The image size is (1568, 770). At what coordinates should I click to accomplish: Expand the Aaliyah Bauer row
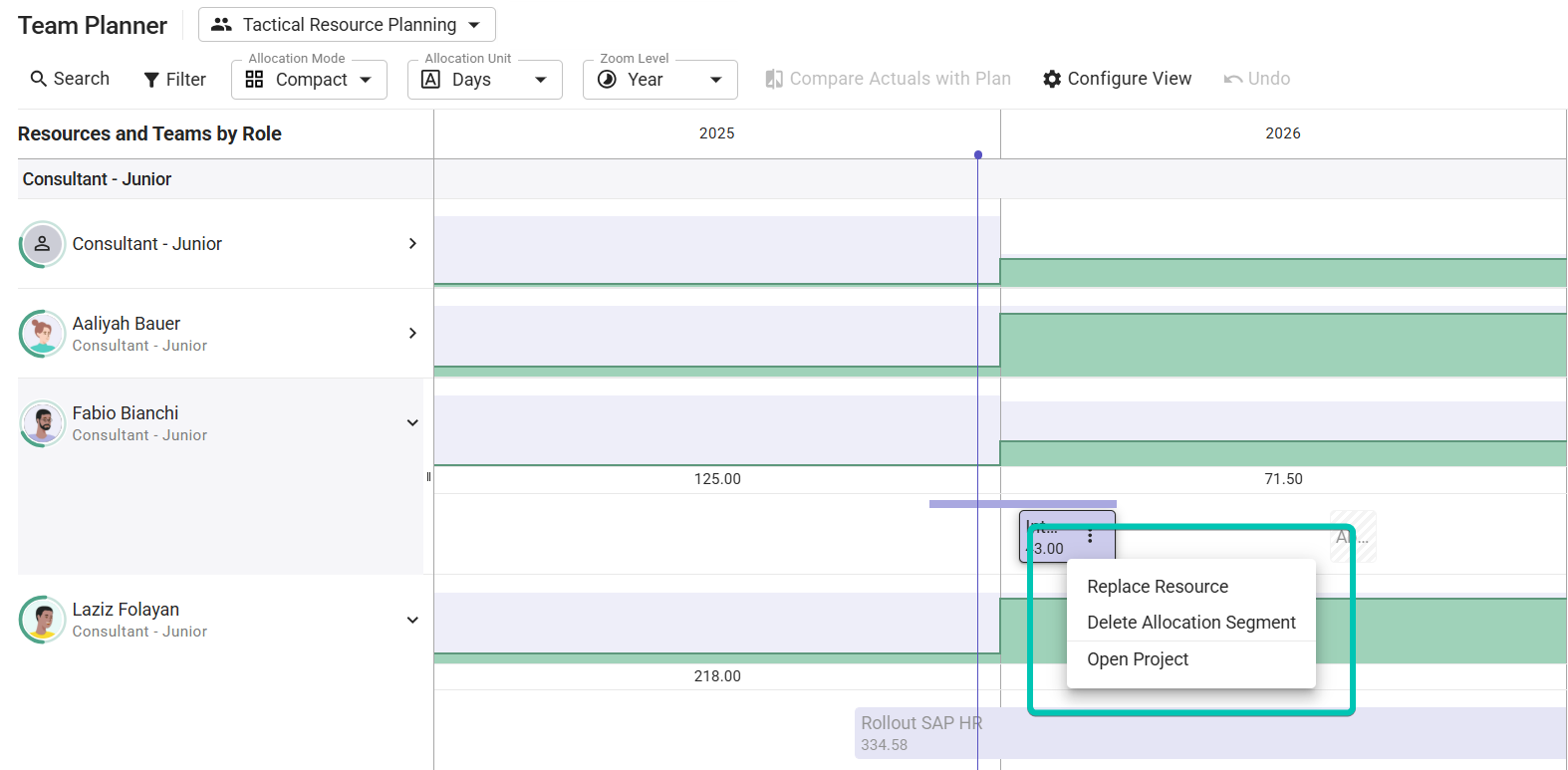click(412, 334)
